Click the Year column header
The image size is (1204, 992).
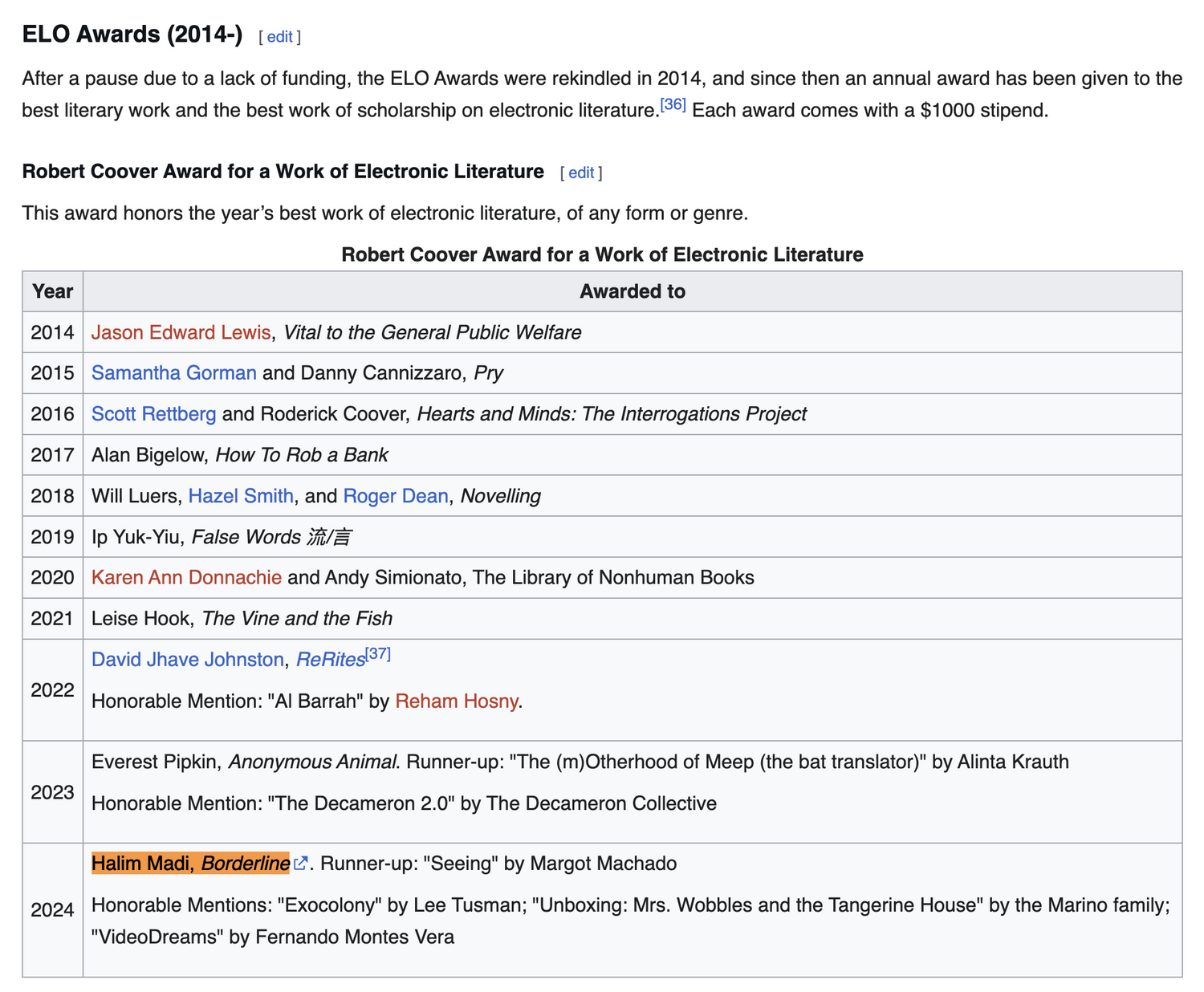(x=52, y=291)
